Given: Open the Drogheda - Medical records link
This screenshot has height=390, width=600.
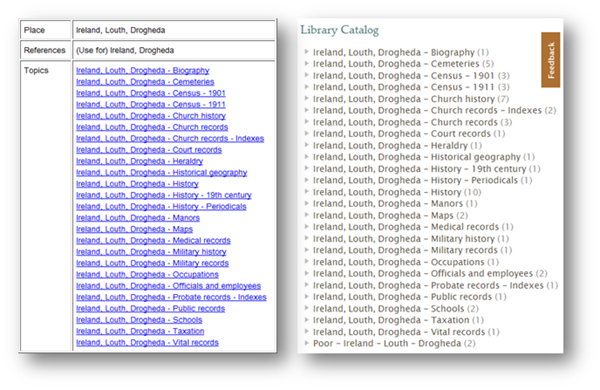Looking at the screenshot, I should coord(153,240).
